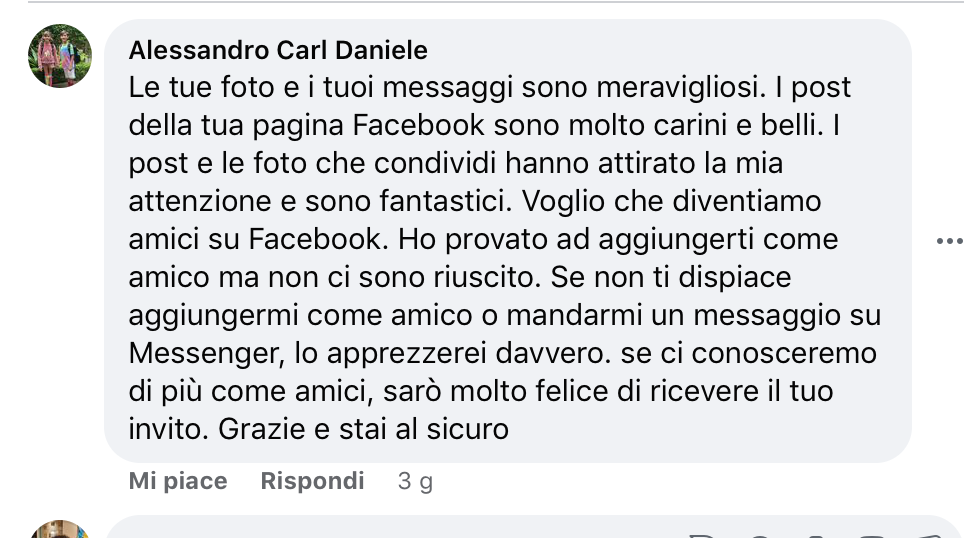Click the first line 'Le tue foto' text
This screenshot has width=980, height=538.
tap(489, 87)
